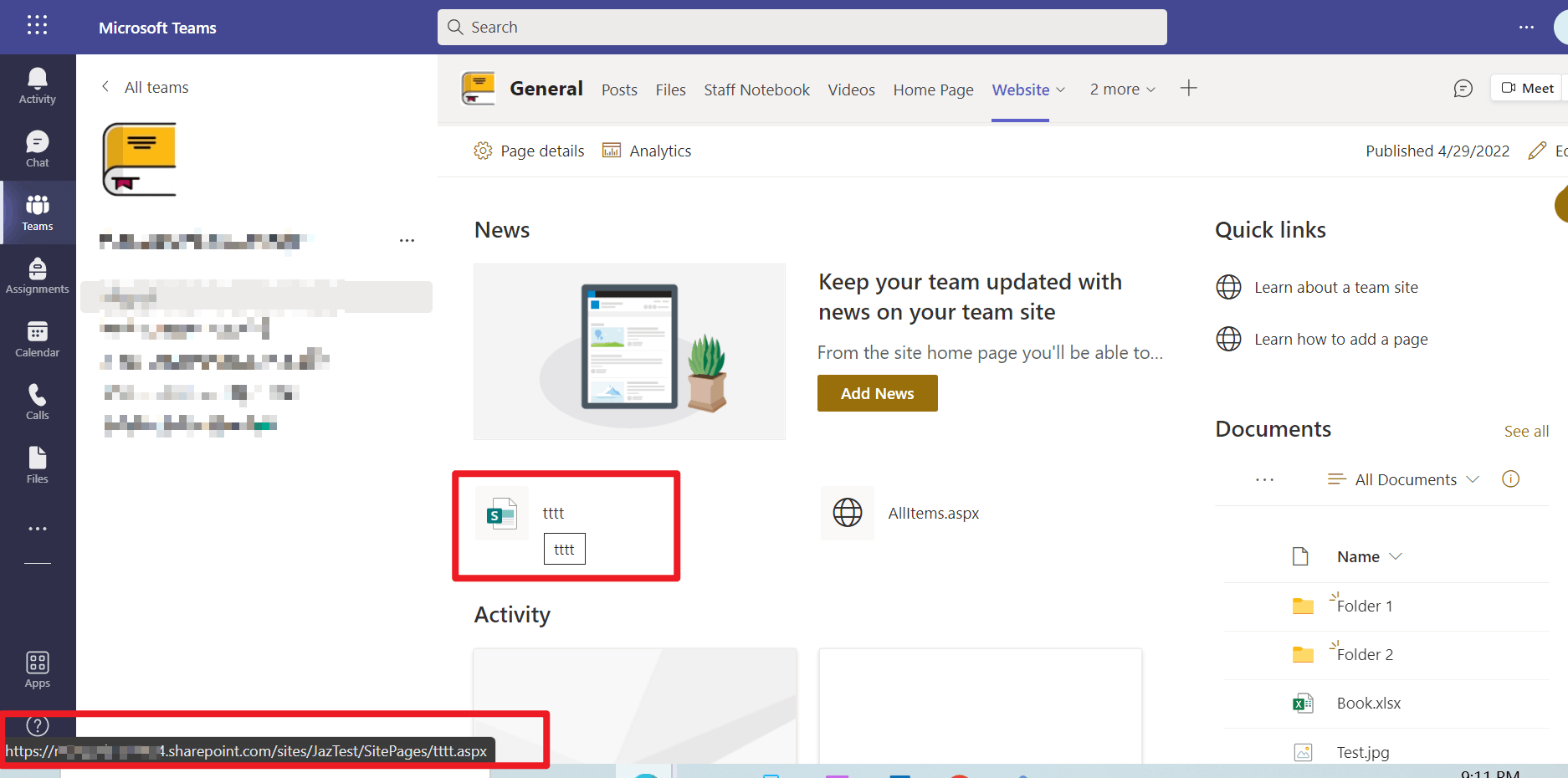Open Analytics for the page

[647, 151]
